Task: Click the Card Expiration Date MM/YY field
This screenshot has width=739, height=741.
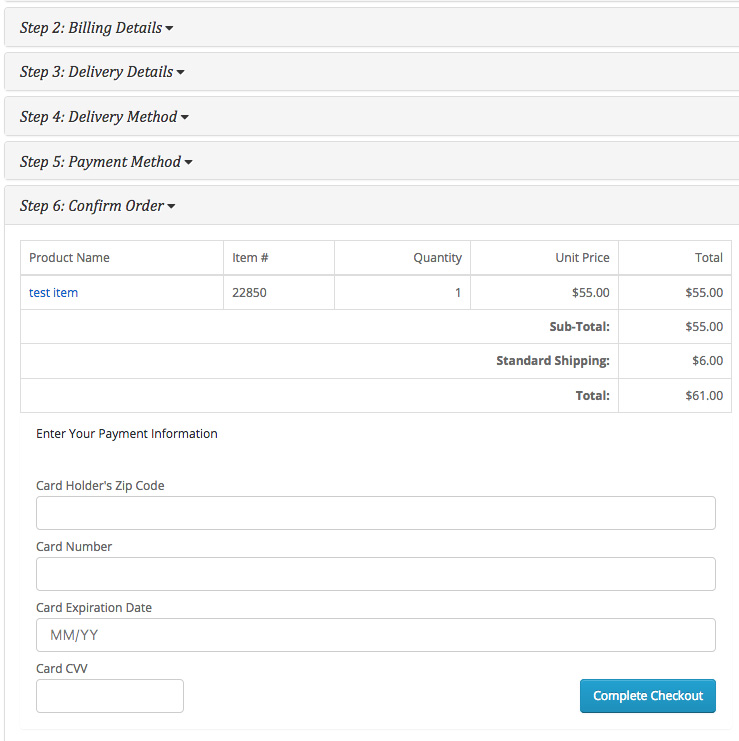Action: pos(376,635)
